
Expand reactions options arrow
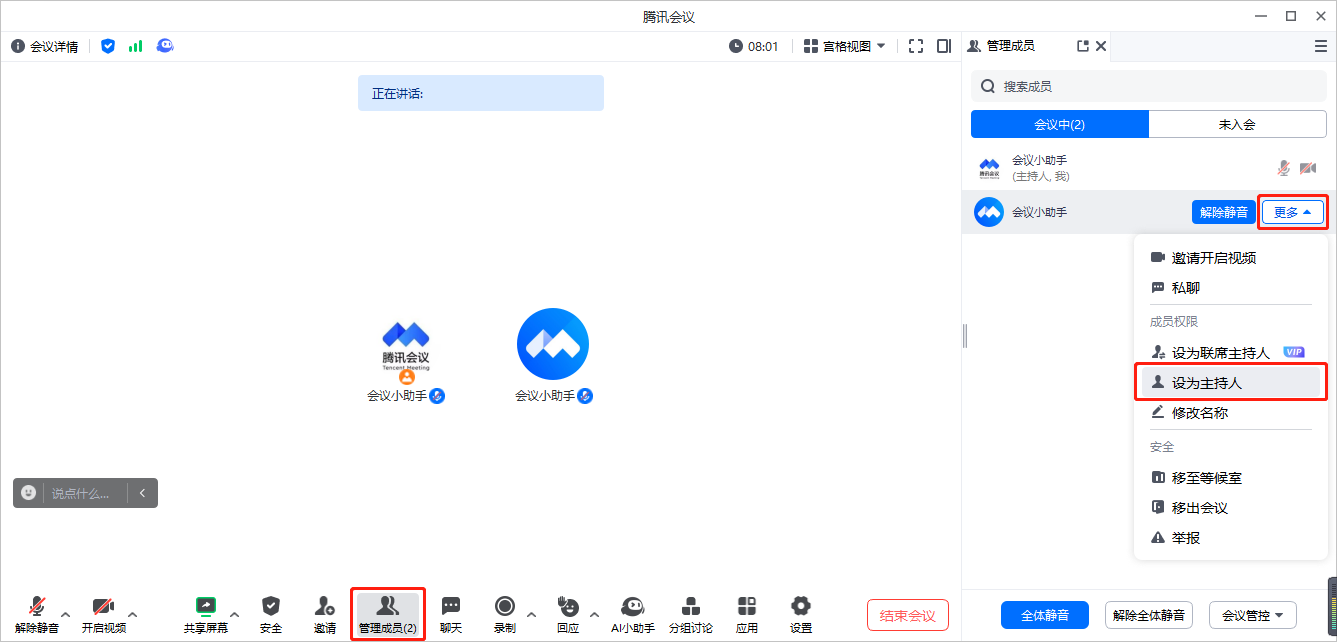pyautogui.click(x=594, y=614)
